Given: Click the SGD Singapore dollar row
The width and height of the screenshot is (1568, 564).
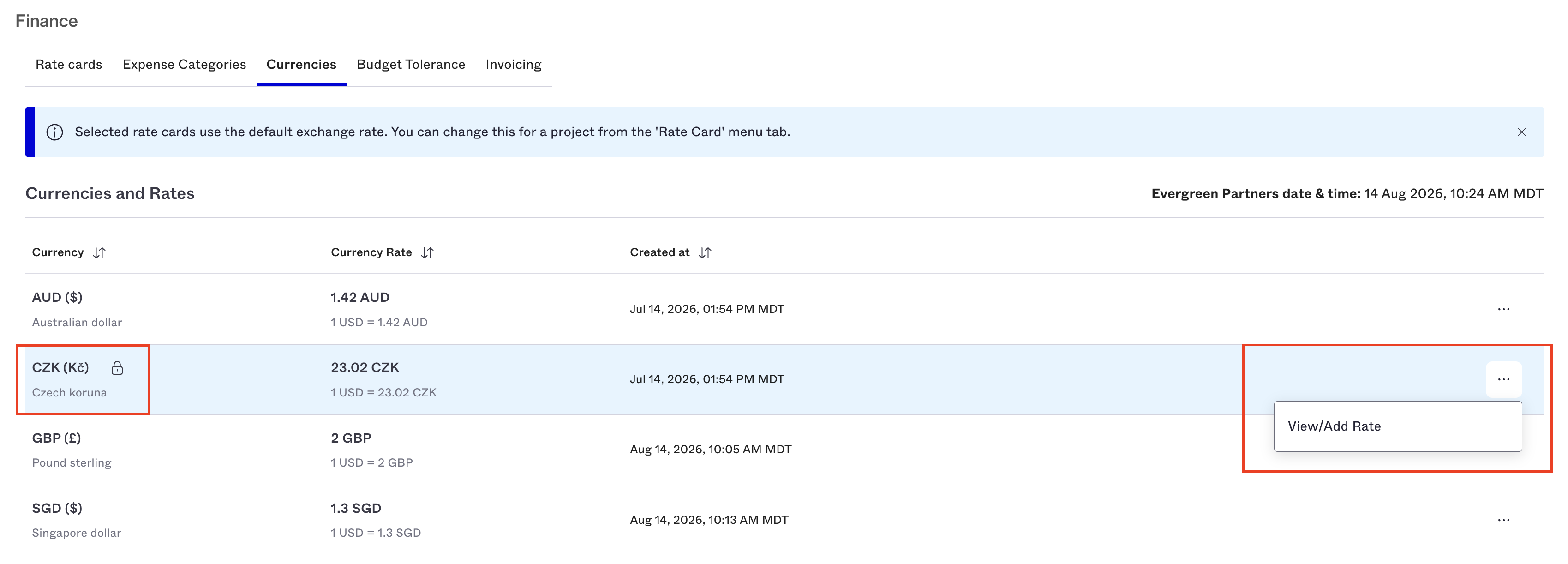Looking at the screenshot, I should pos(784,520).
